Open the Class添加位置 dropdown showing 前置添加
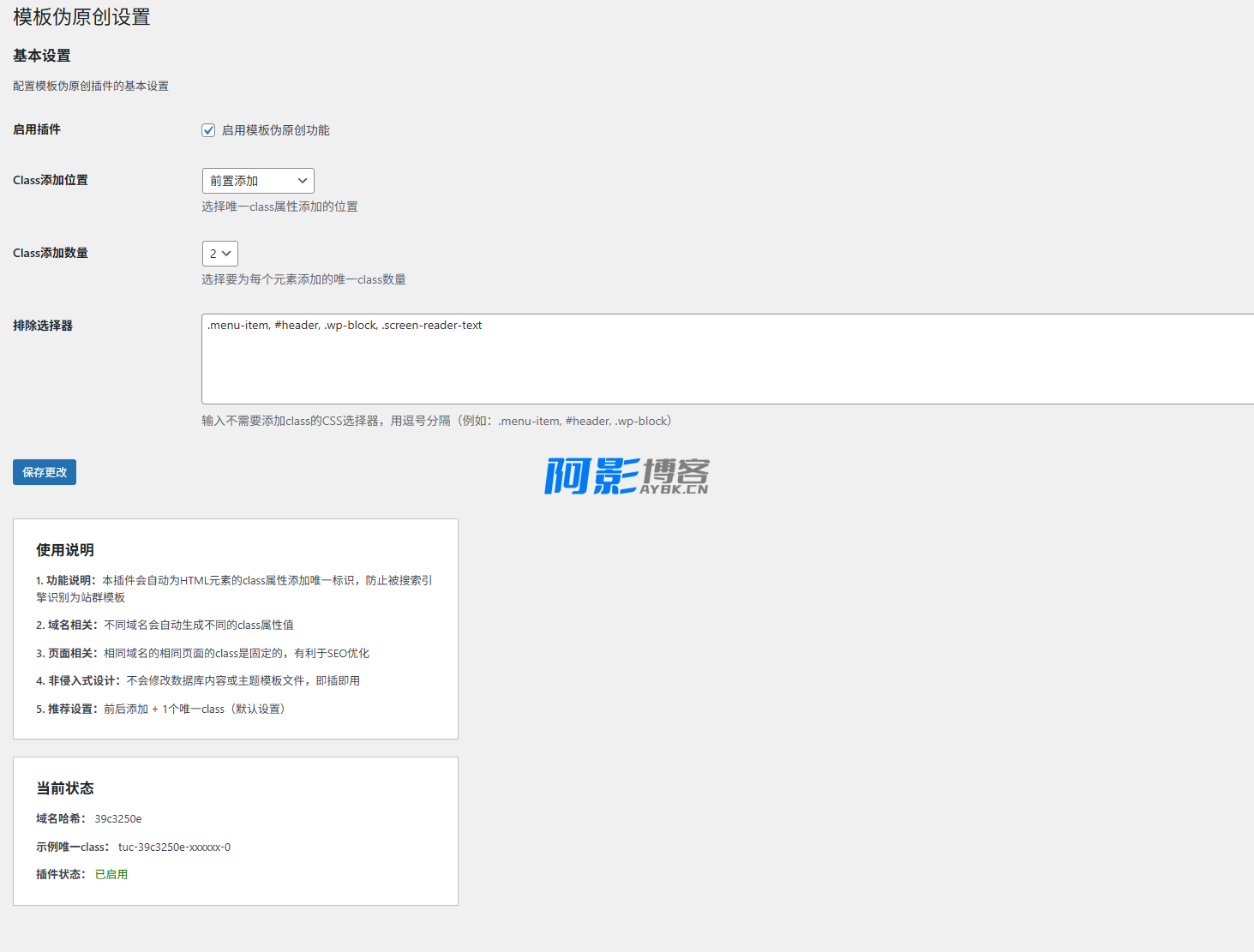This screenshot has height=952, width=1254. tap(258, 181)
